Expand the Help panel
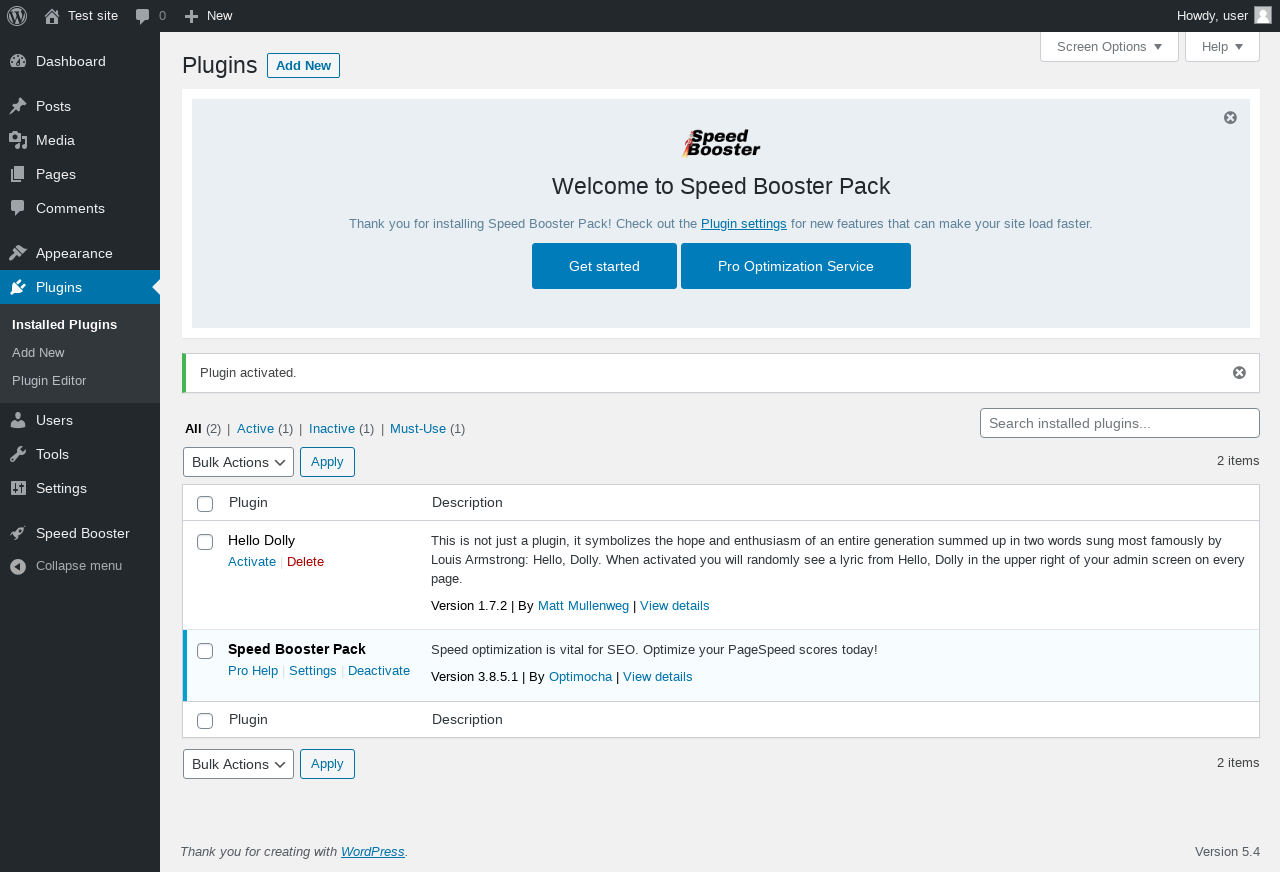 [x=1222, y=47]
